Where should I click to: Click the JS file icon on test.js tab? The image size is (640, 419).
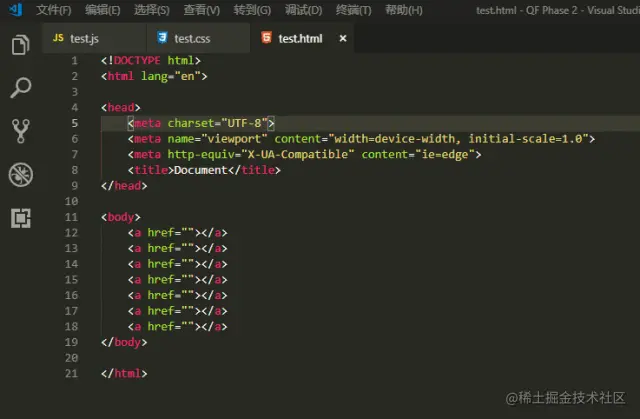tap(58, 38)
